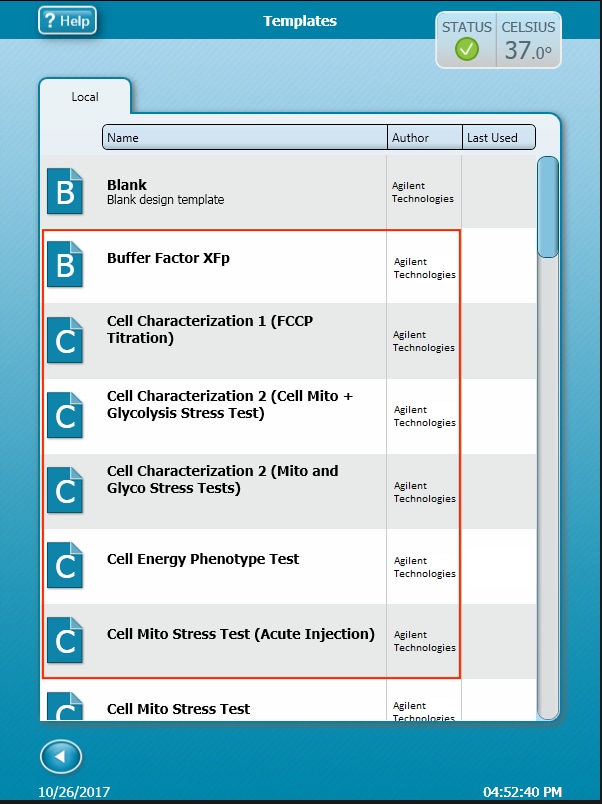Screen dimensions: 602x804
Task: Sort by Last Used column header
Action: point(498,138)
